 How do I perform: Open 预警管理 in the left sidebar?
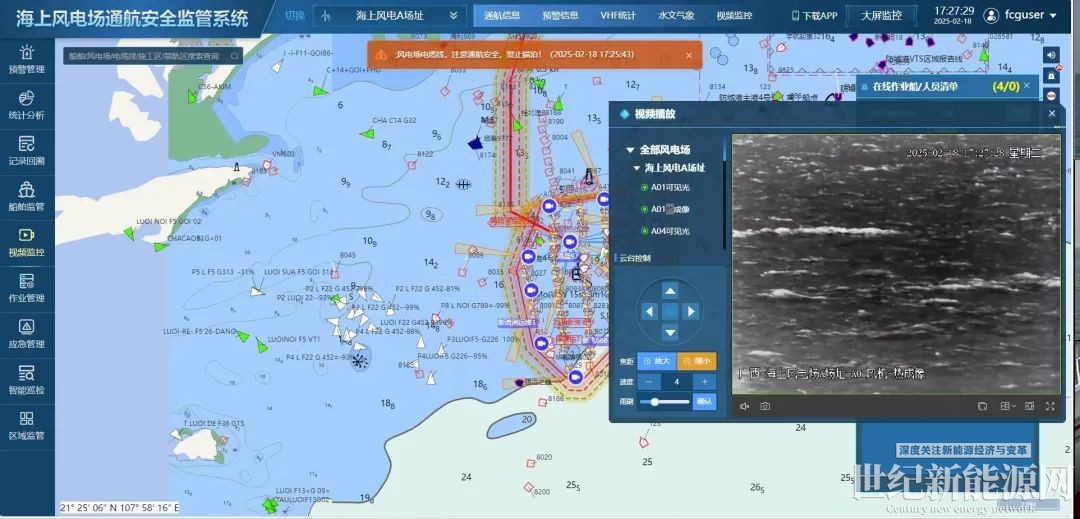(26, 59)
